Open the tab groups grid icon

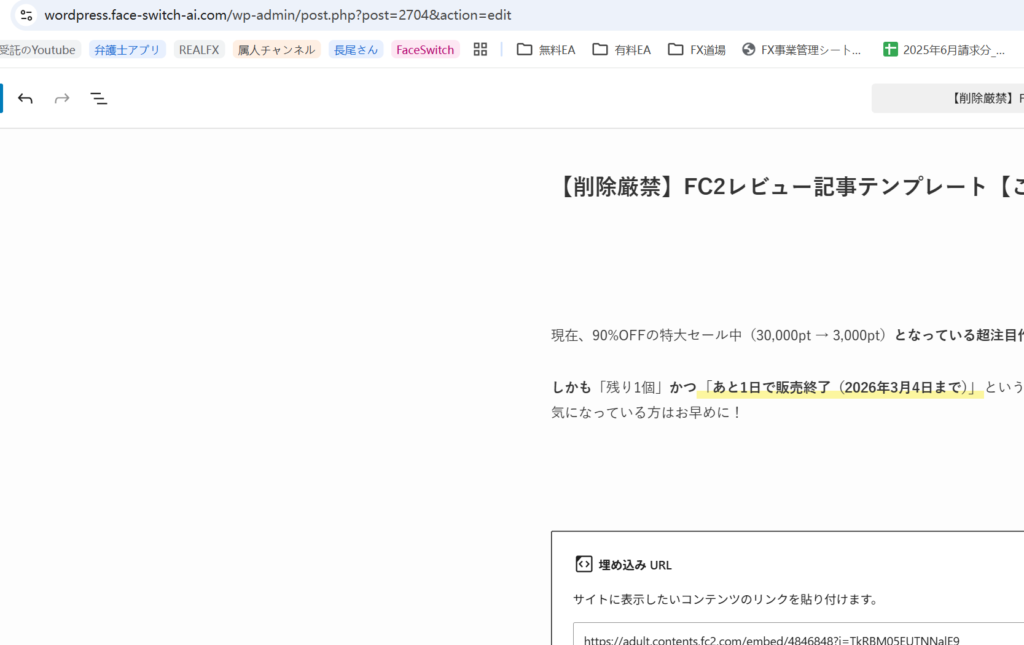[x=480, y=49]
